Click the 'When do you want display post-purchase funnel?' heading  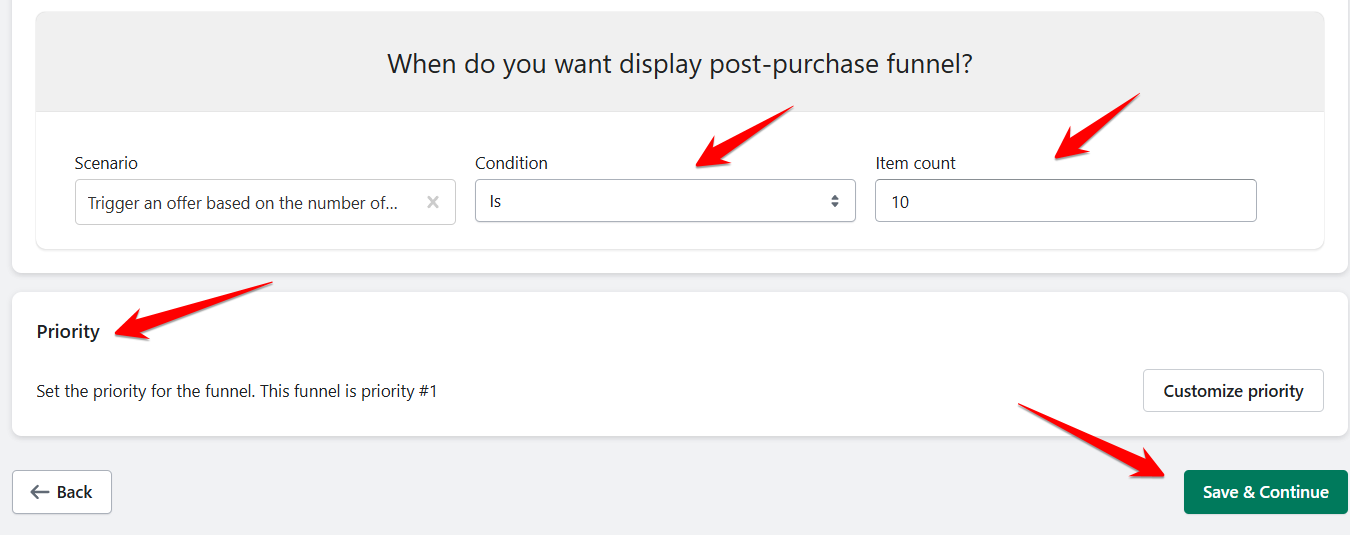pos(680,65)
